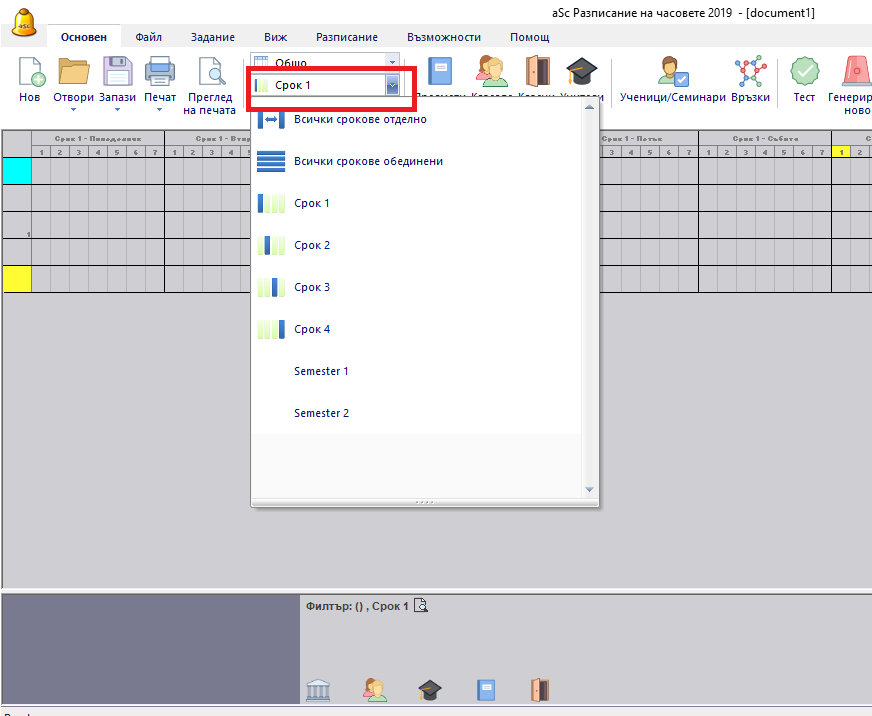Click the yellow cell in timetable's left column
This screenshot has width=872, height=716.
pyautogui.click(x=17, y=278)
